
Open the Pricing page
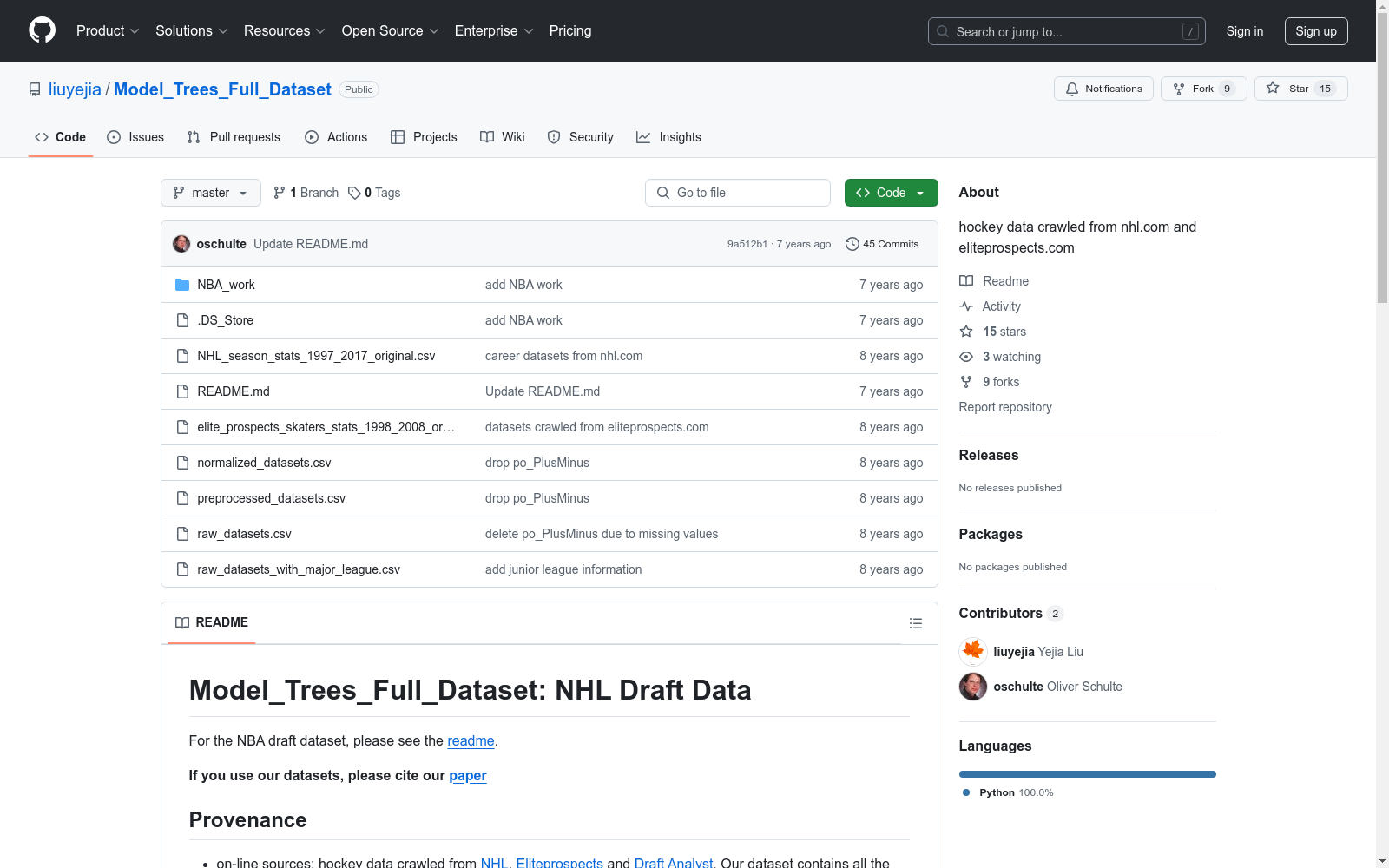coord(570,31)
